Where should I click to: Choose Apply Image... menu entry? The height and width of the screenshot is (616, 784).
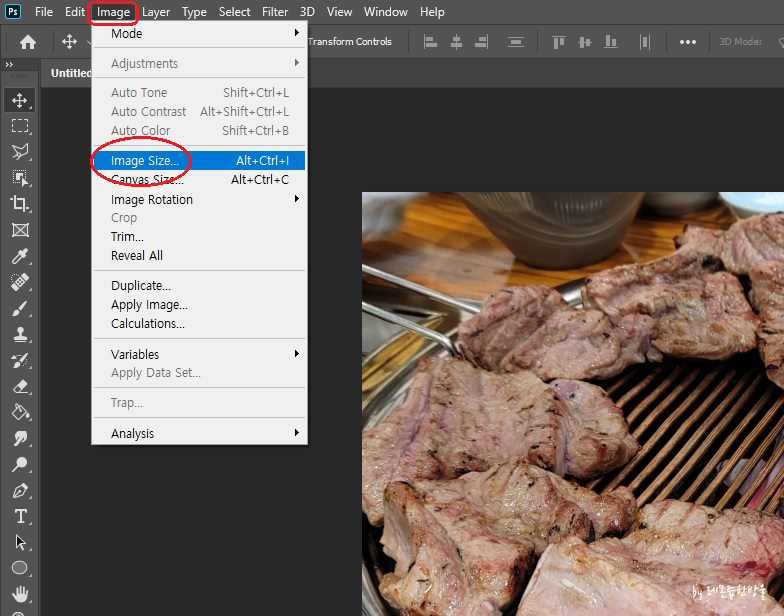pos(200,304)
